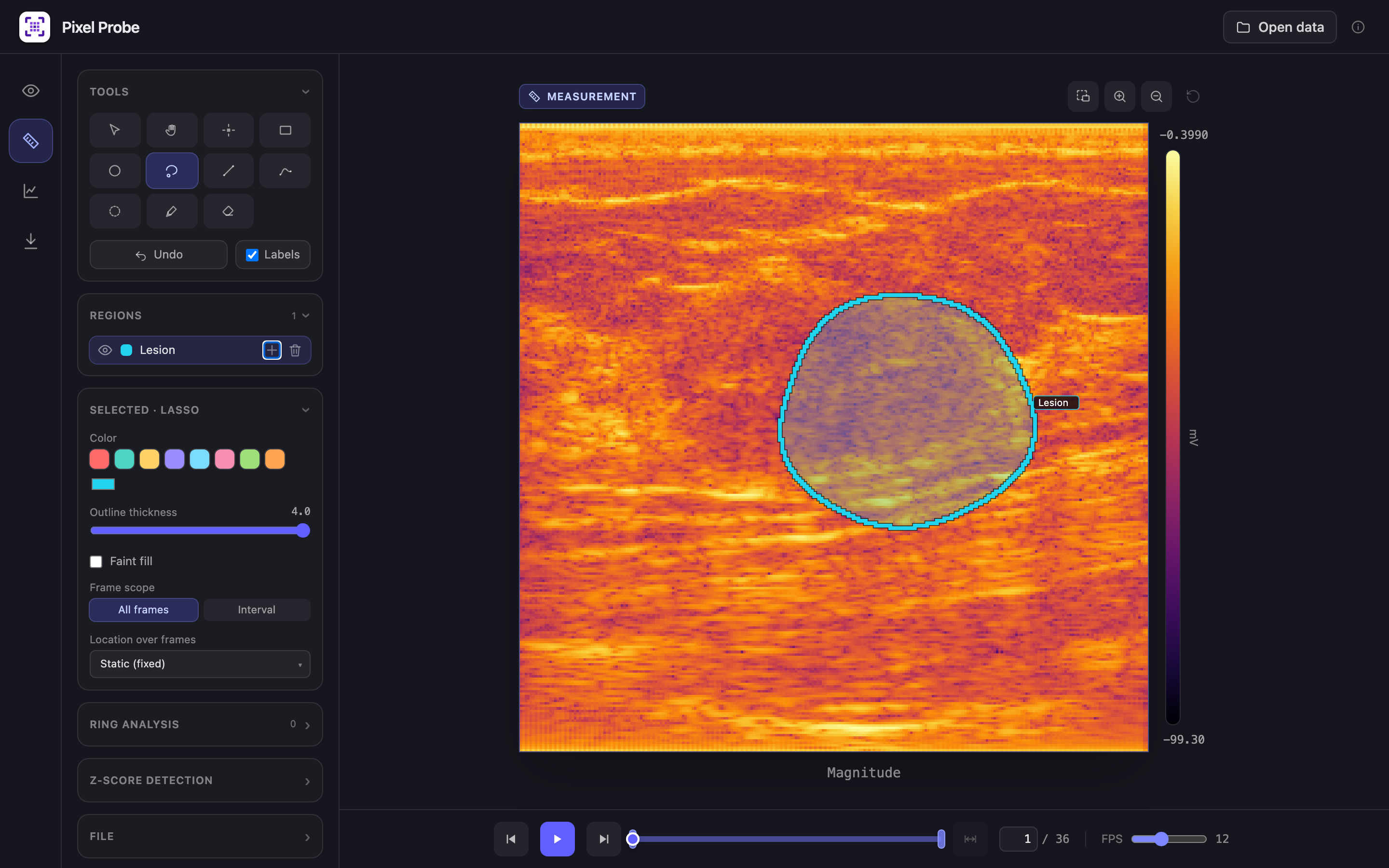Collapse the Regions panel

306,316
